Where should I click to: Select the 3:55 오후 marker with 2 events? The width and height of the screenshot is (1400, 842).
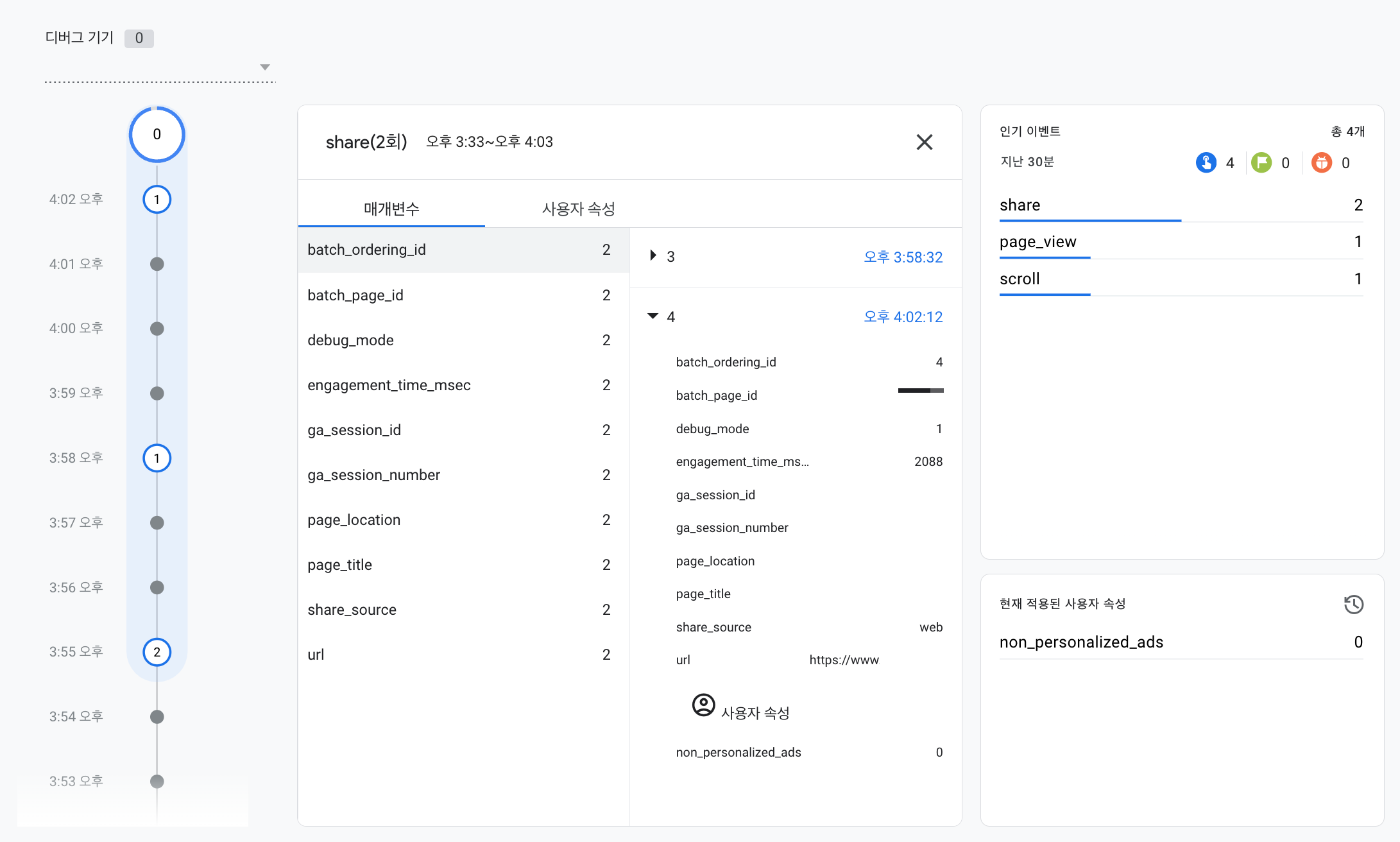[157, 652]
